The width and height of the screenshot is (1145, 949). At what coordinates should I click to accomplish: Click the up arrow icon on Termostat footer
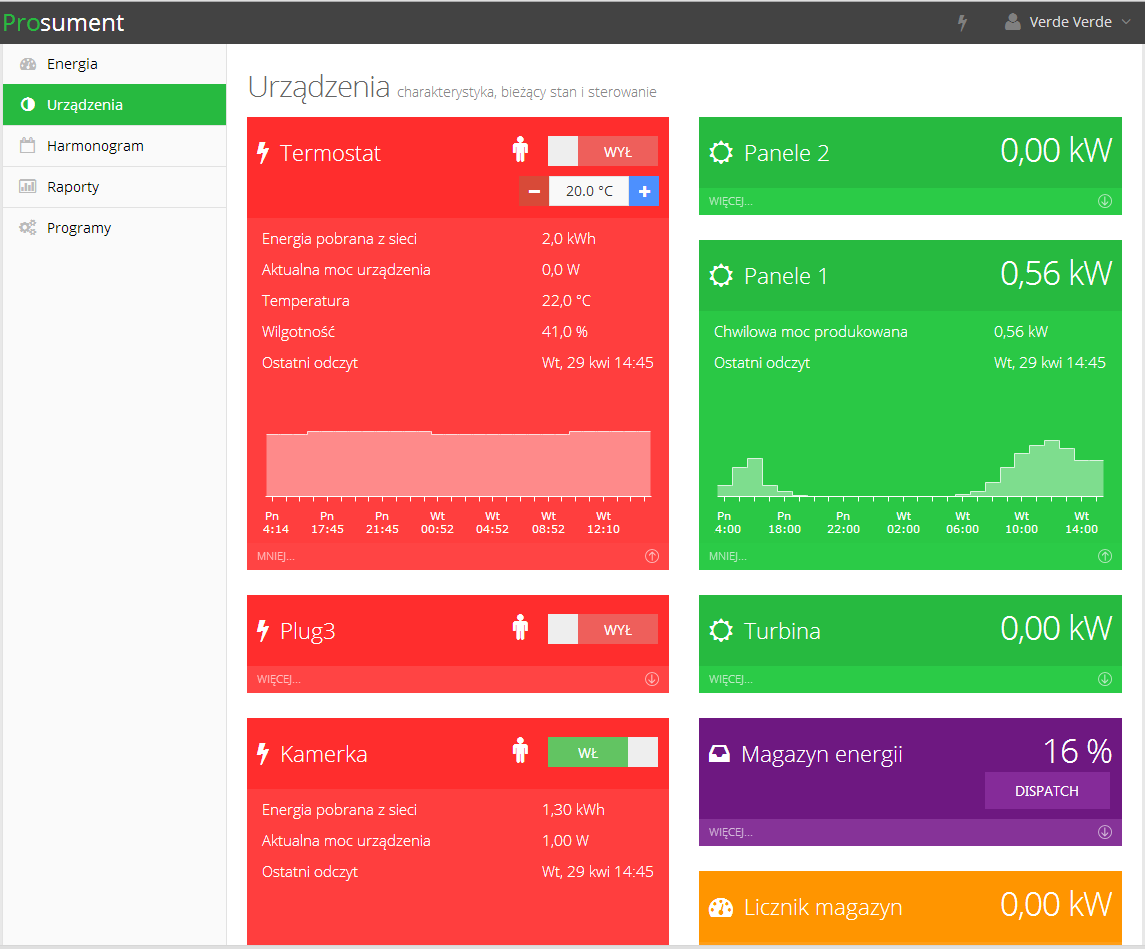coord(652,556)
